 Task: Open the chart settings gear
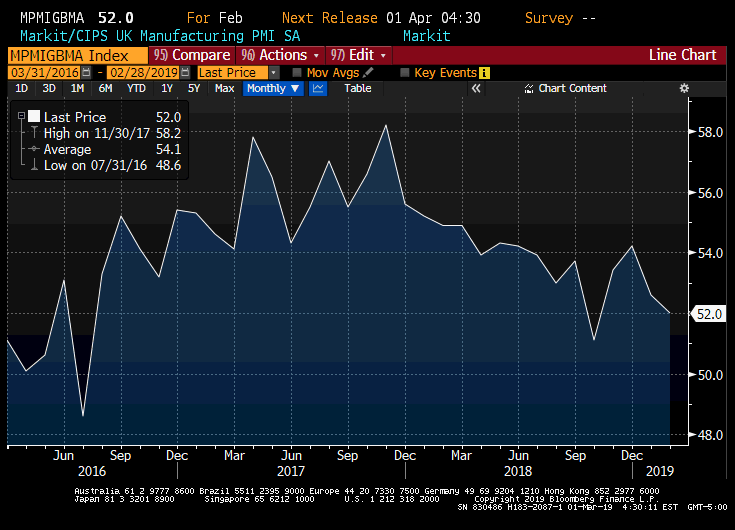click(x=684, y=88)
